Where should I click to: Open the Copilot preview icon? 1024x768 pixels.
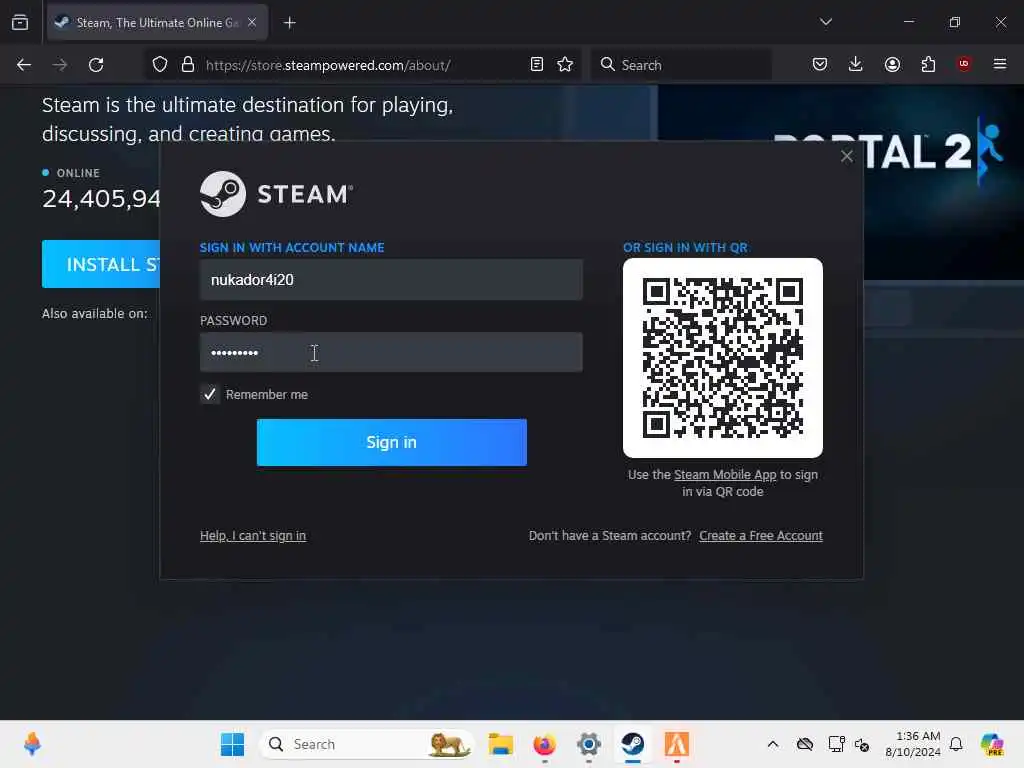point(993,744)
